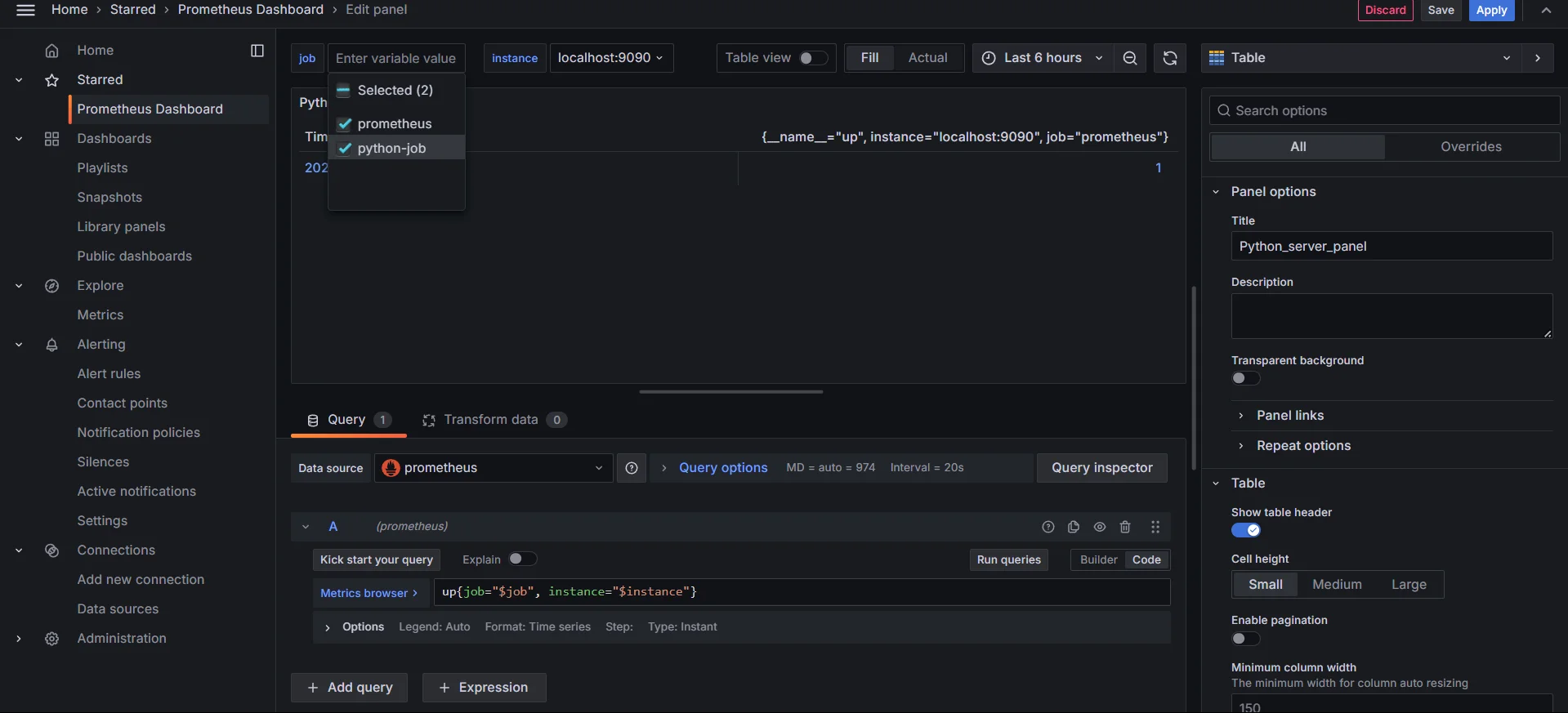1568x713 pixels.
Task: Deselect all via Selected (2) checkbox
Action: (344, 91)
